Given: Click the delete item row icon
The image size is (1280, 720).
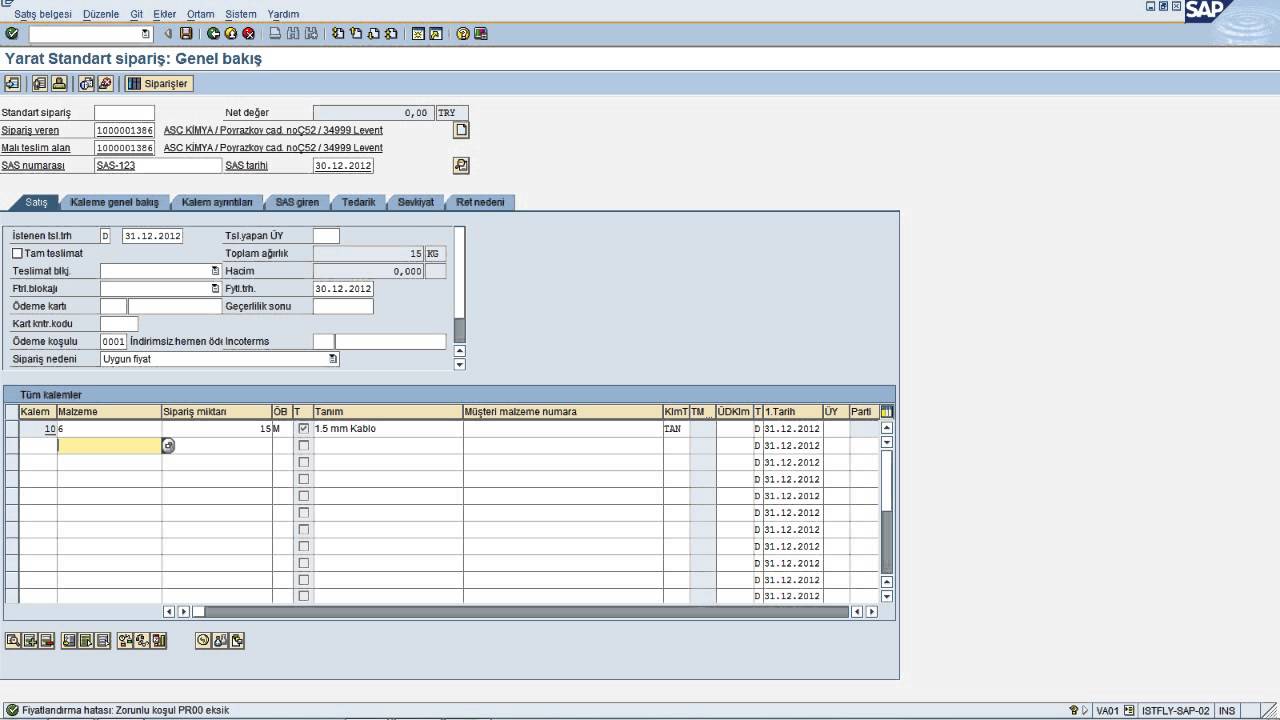Looking at the screenshot, I should click(47, 641).
